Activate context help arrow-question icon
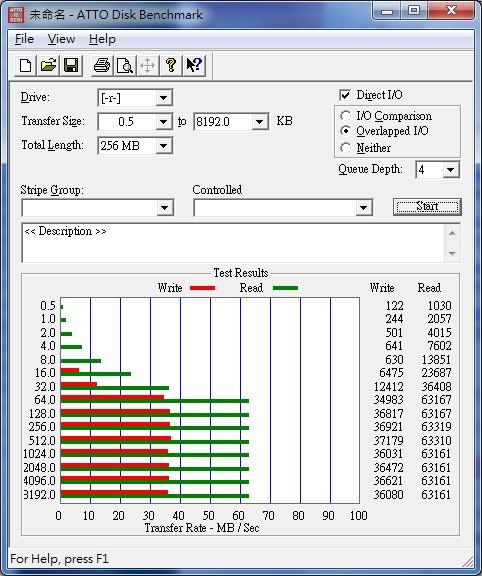 (194, 66)
